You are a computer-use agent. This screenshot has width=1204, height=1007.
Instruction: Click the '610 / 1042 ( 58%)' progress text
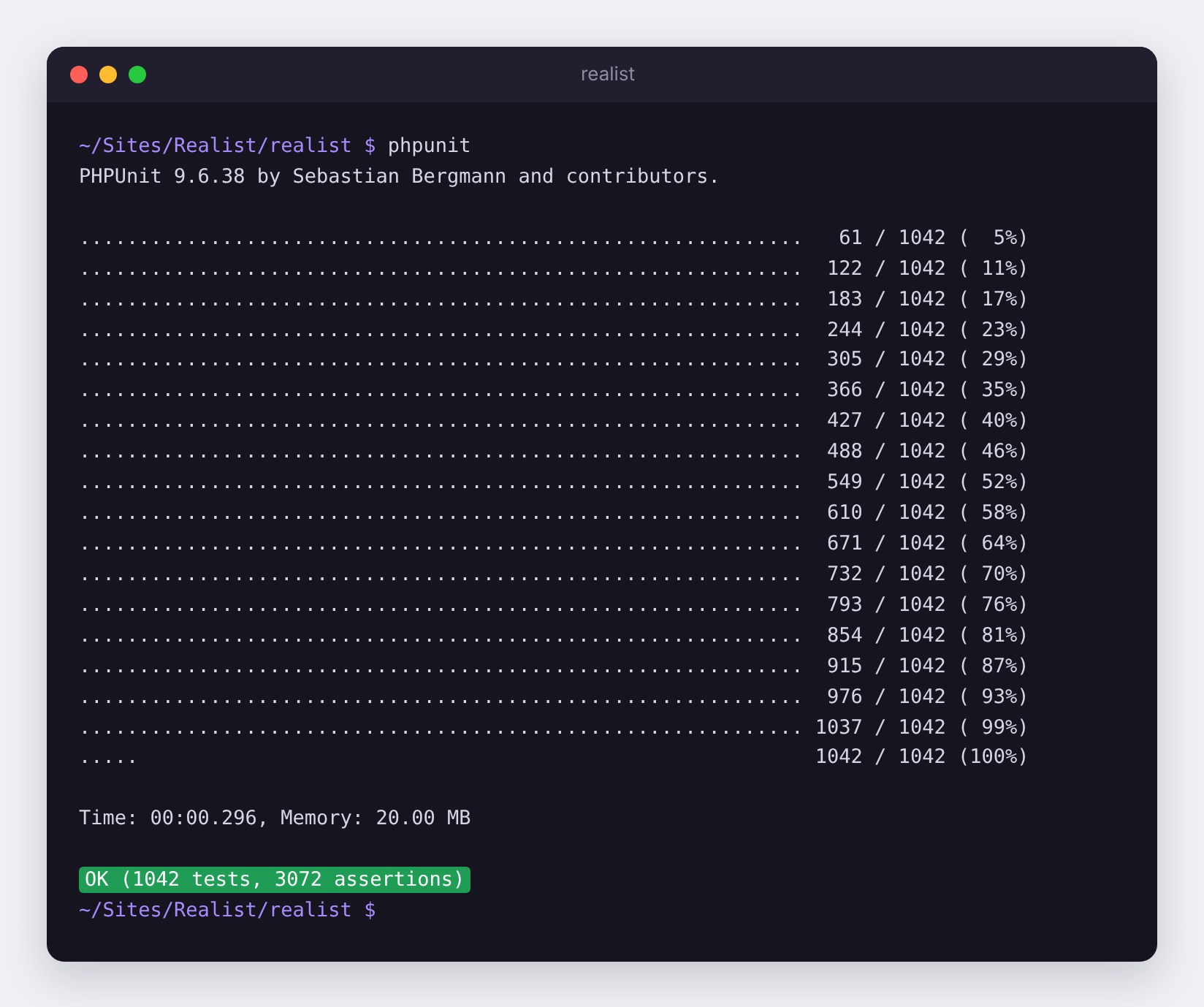click(927, 512)
